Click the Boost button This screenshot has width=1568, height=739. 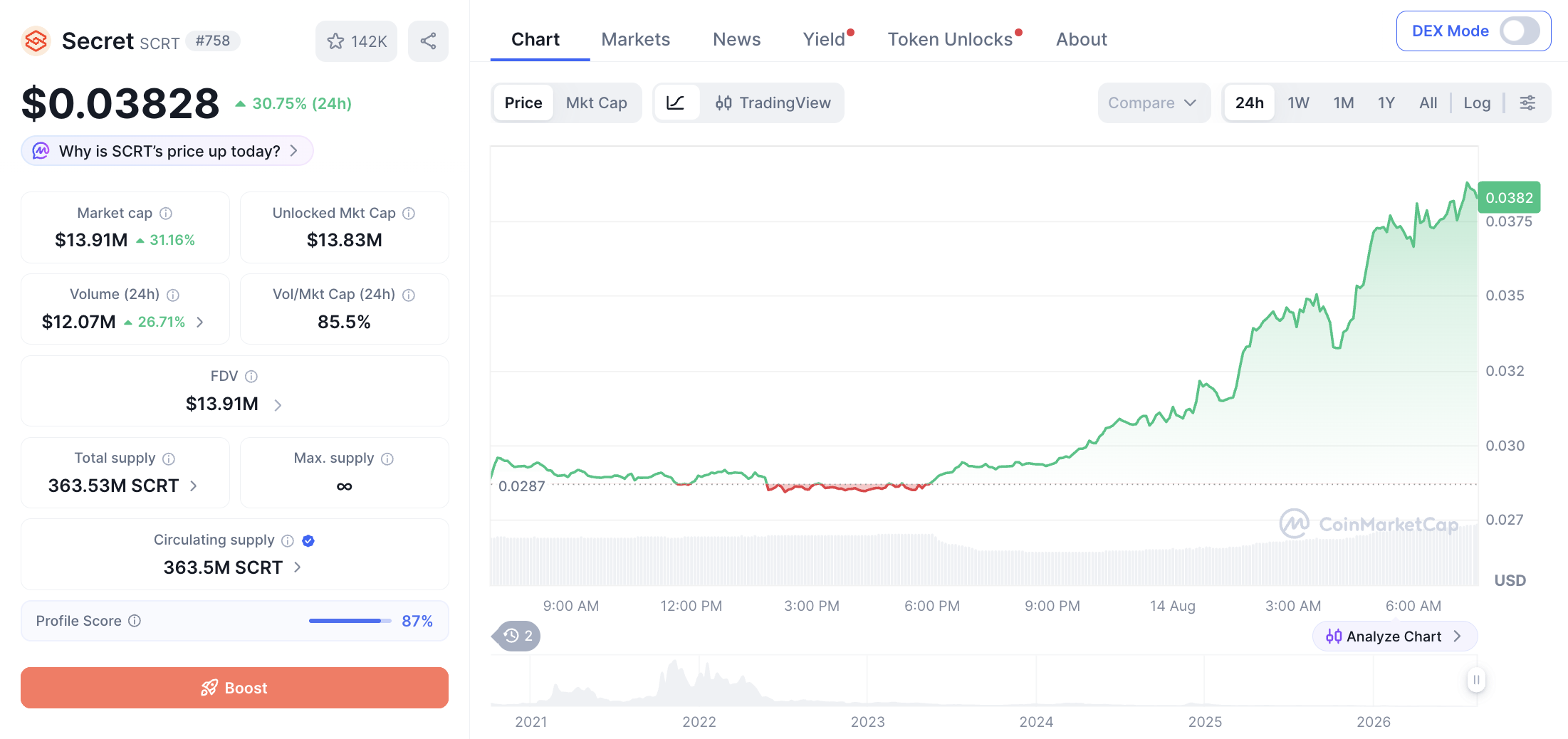point(234,688)
